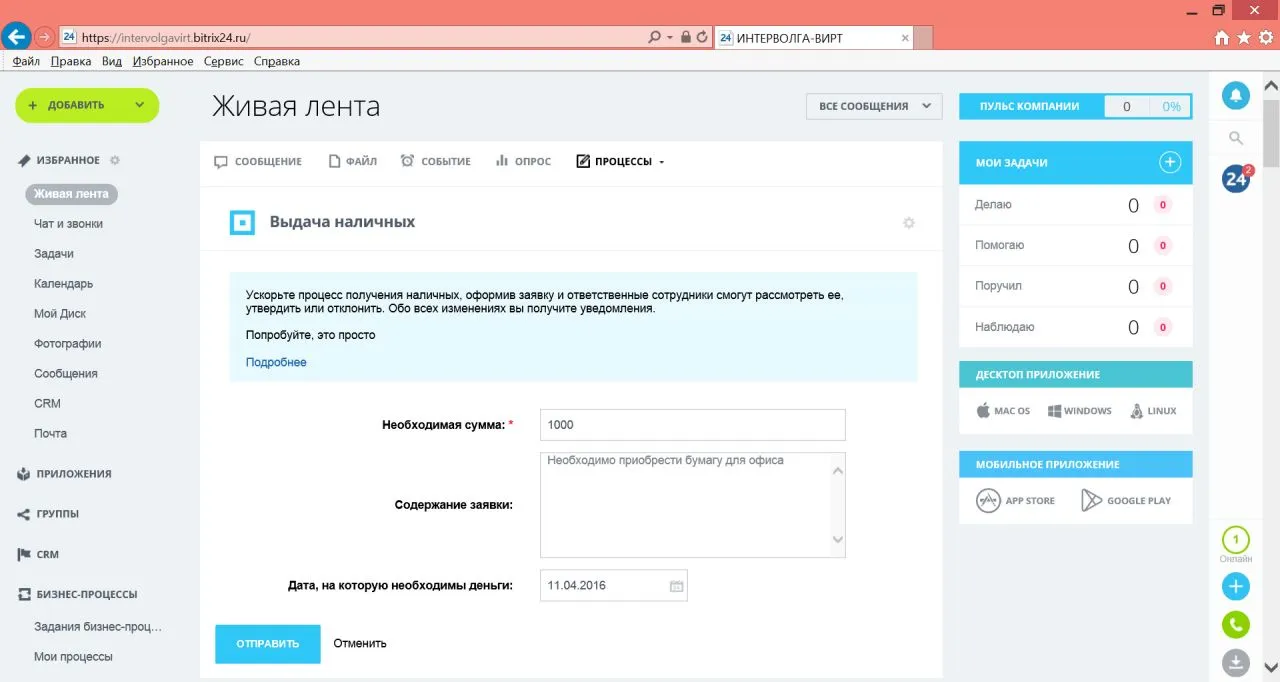This screenshot has height=682, width=1280.
Task: Open settings gear next to Выдача наличных
Action: point(908,223)
